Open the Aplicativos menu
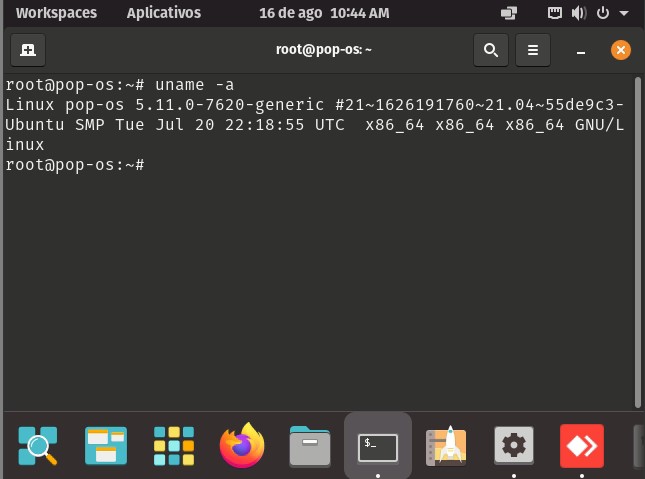 tap(164, 13)
